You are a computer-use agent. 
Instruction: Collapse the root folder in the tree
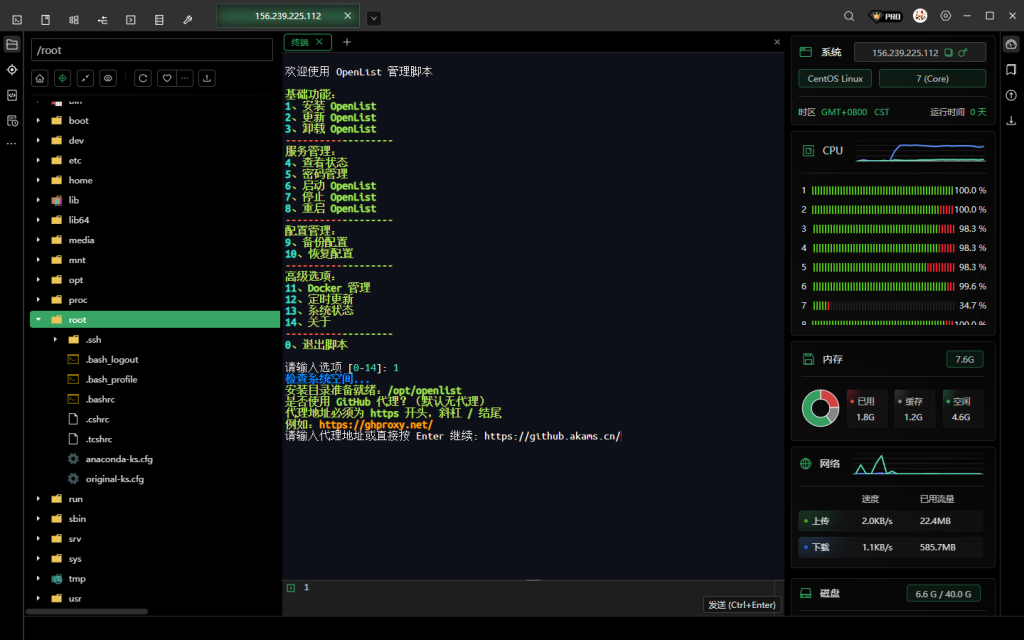click(x=38, y=320)
